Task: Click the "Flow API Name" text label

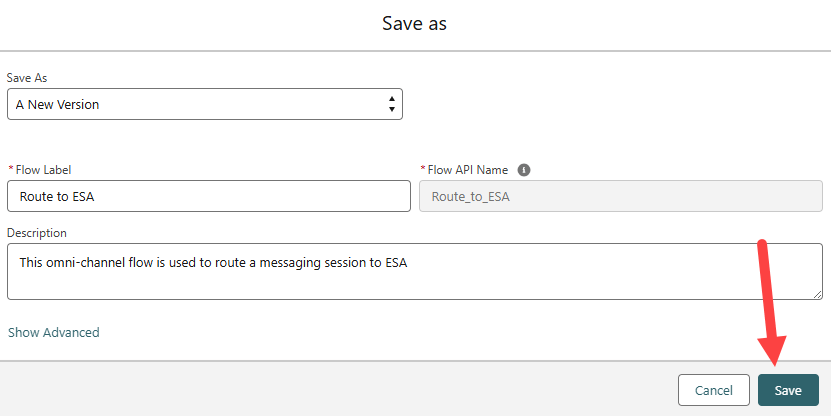Action: point(469,170)
